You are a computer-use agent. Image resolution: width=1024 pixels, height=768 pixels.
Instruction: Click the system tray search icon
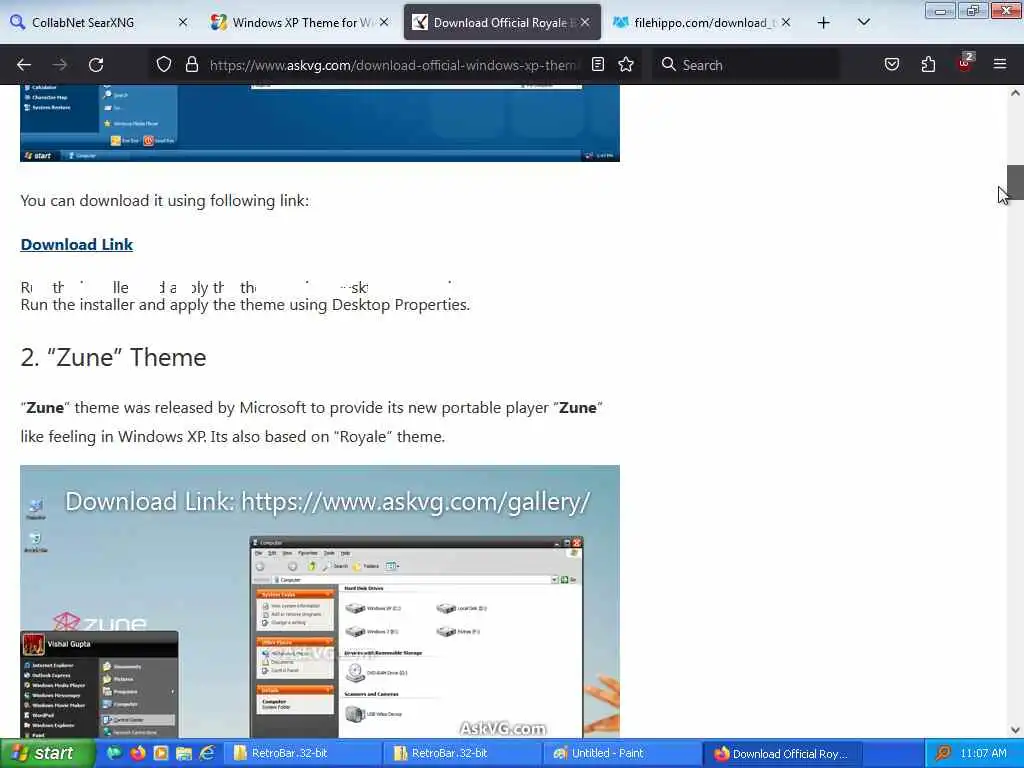(942, 753)
